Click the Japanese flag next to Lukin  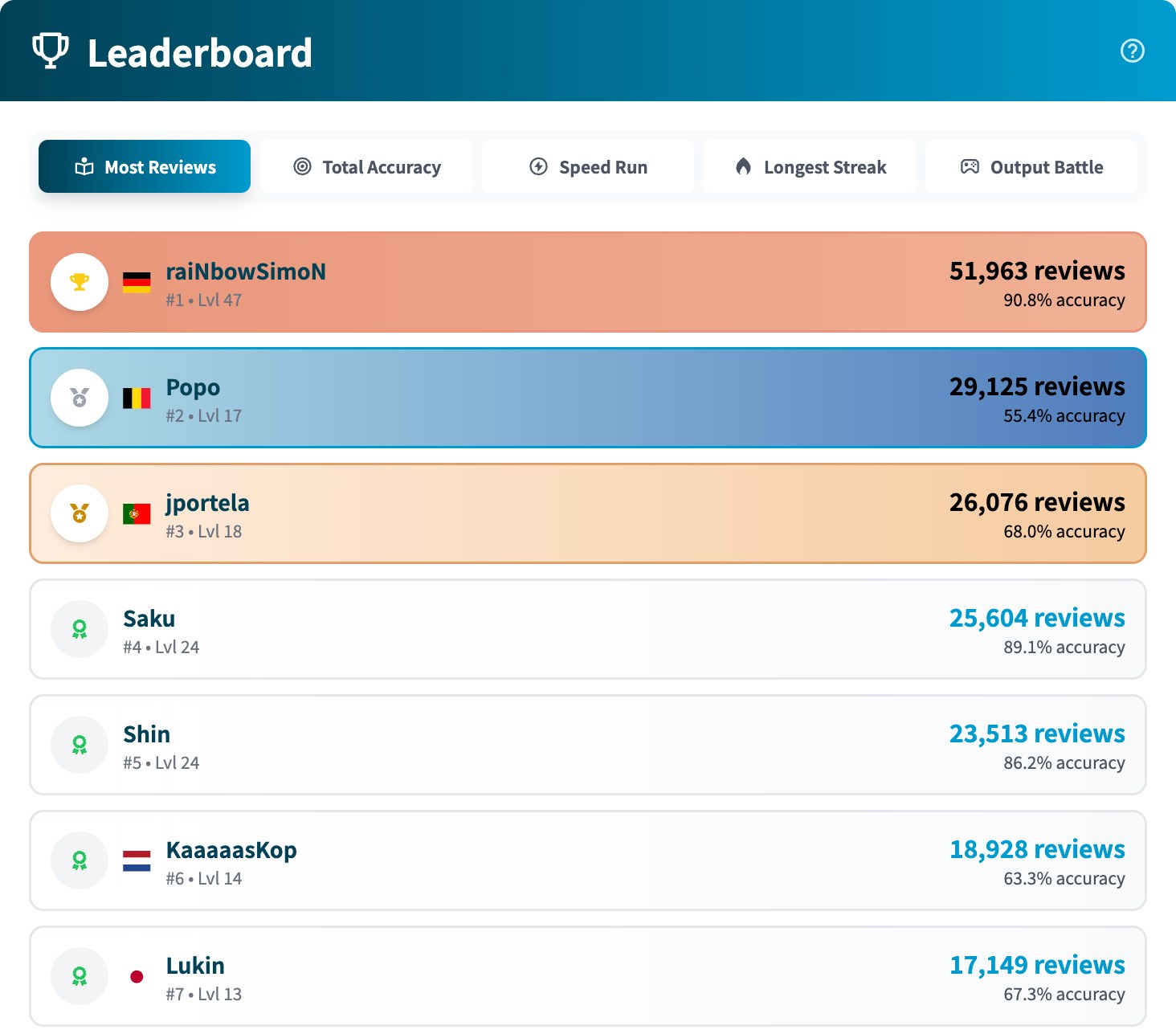(x=137, y=976)
